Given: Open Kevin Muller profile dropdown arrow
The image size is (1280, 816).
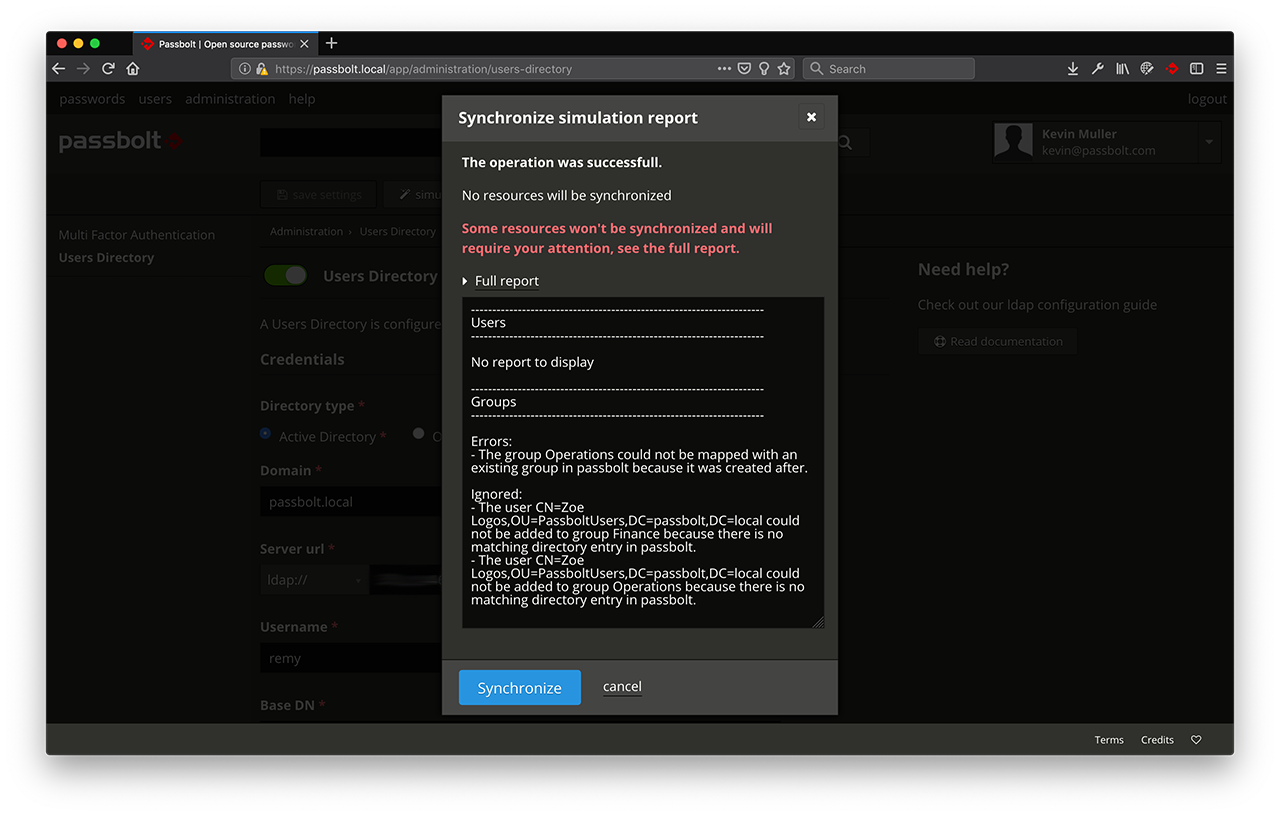Looking at the screenshot, I should pyautogui.click(x=1208, y=143).
